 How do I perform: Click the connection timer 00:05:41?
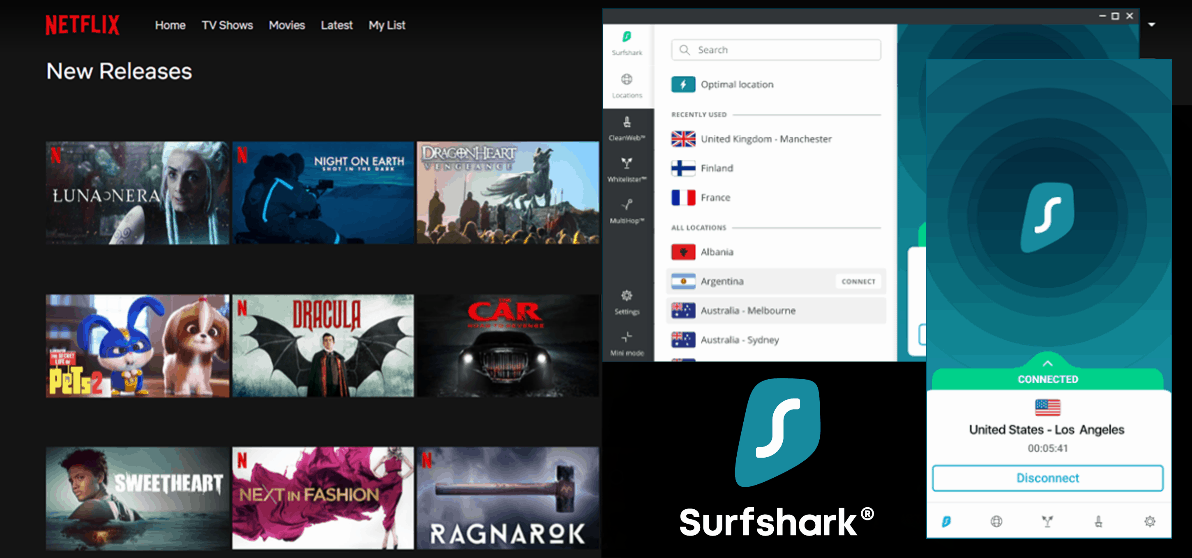coord(1048,449)
